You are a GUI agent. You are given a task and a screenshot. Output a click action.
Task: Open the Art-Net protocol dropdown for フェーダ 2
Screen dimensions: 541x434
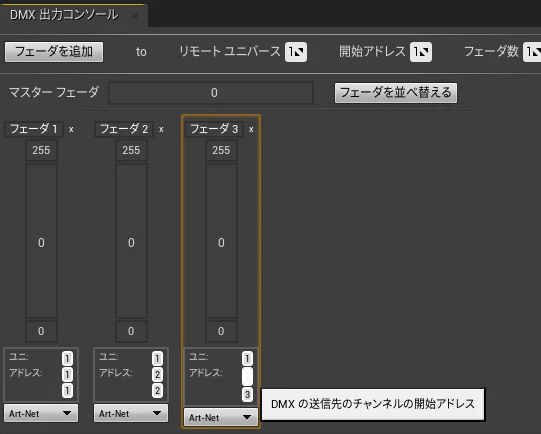pyautogui.click(x=131, y=413)
